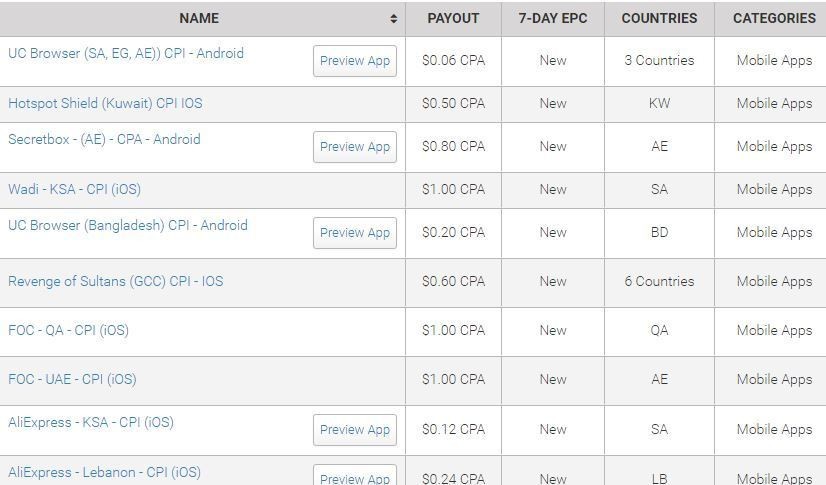This screenshot has width=826, height=485.
Task: Open Hotspot Shield (Kuwait) CPI IOS offer
Action: click(x=105, y=103)
